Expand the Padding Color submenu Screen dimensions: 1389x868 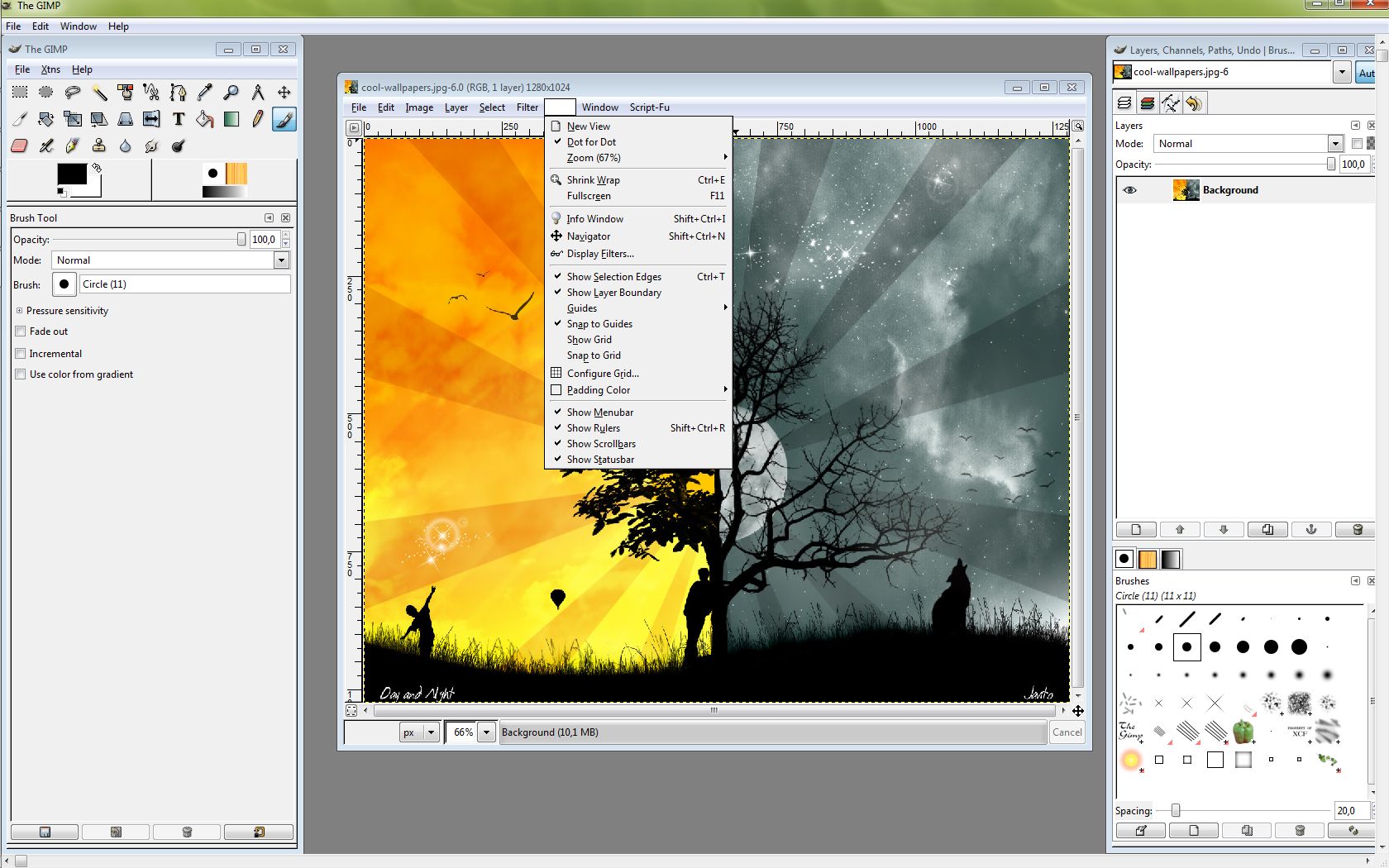[x=638, y=390]
